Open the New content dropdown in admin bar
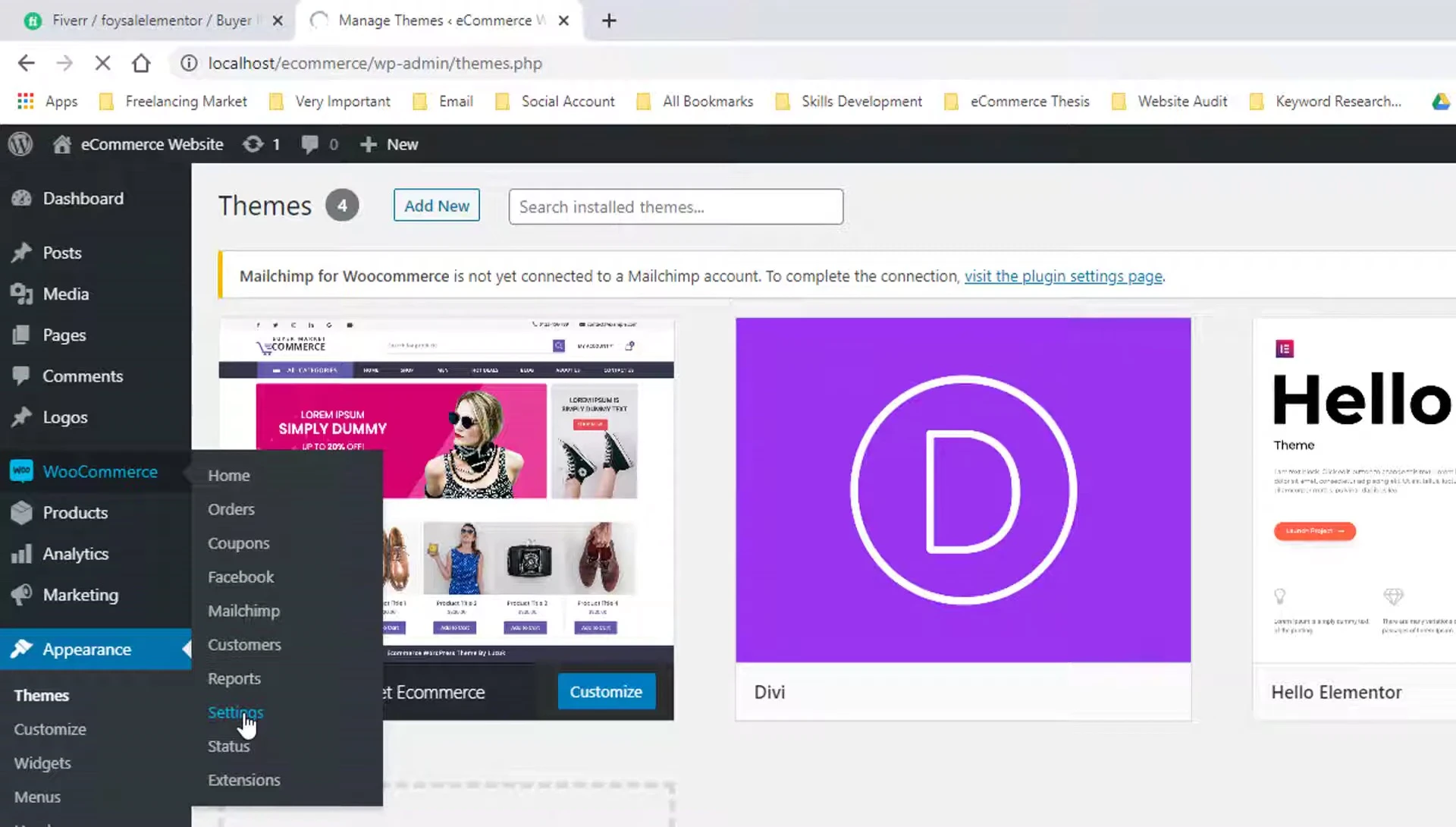The image size is (1456, 827). [389, 143]
